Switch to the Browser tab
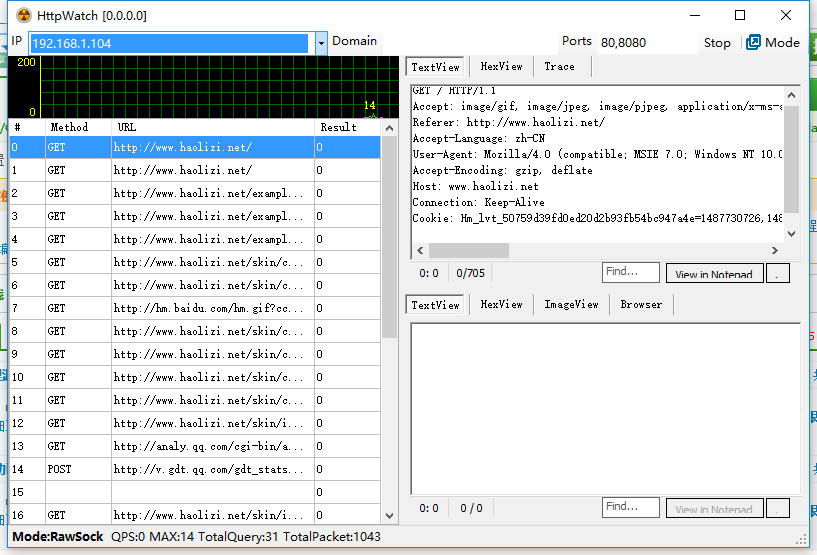This screenshot has height=555, width=817. (x=641, y=304)
